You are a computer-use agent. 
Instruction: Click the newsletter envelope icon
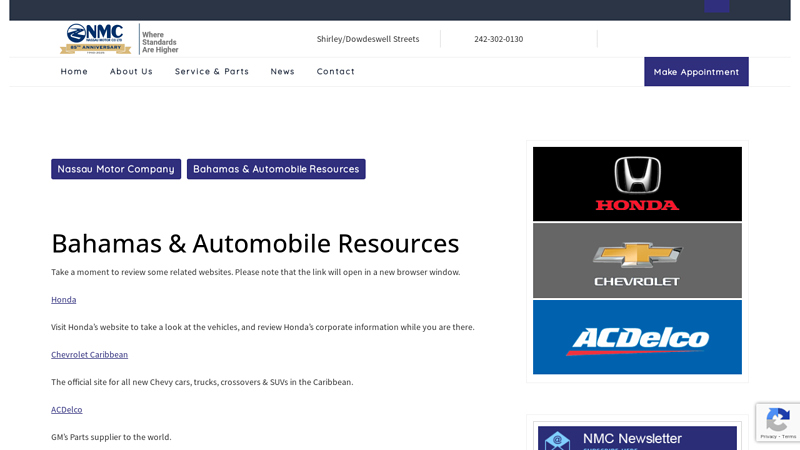[x=557, y=441]
